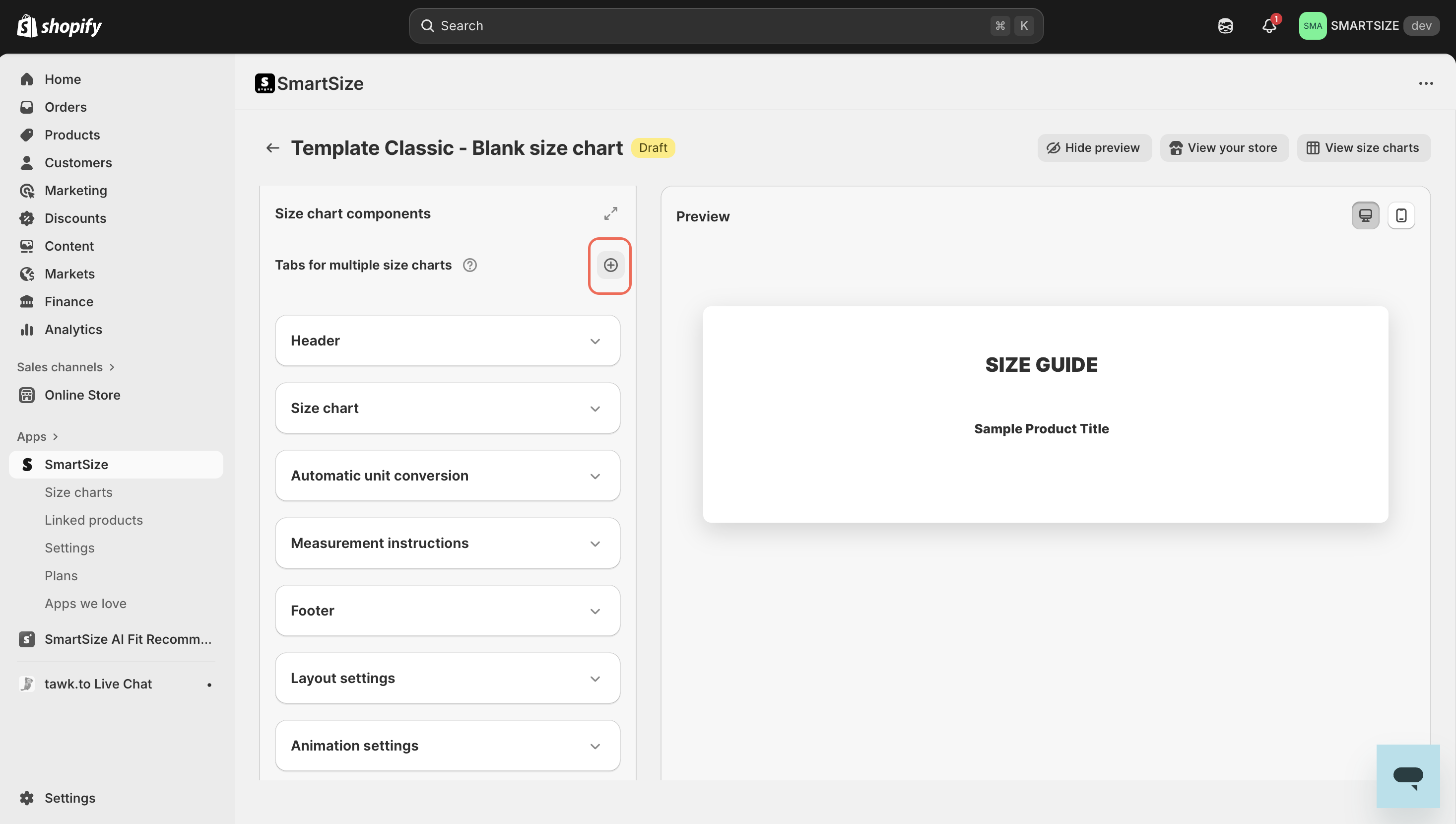Click the add tab plus icon

click(610, 265)
